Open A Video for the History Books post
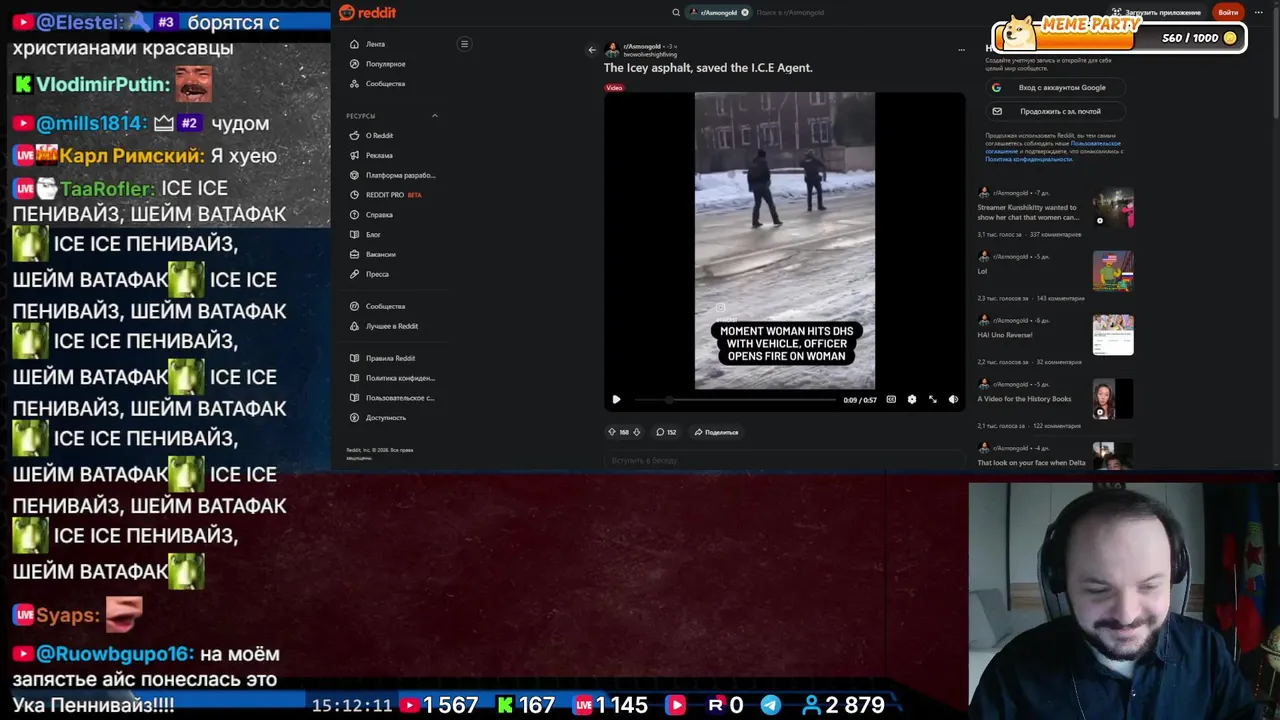 point(1024,399)
